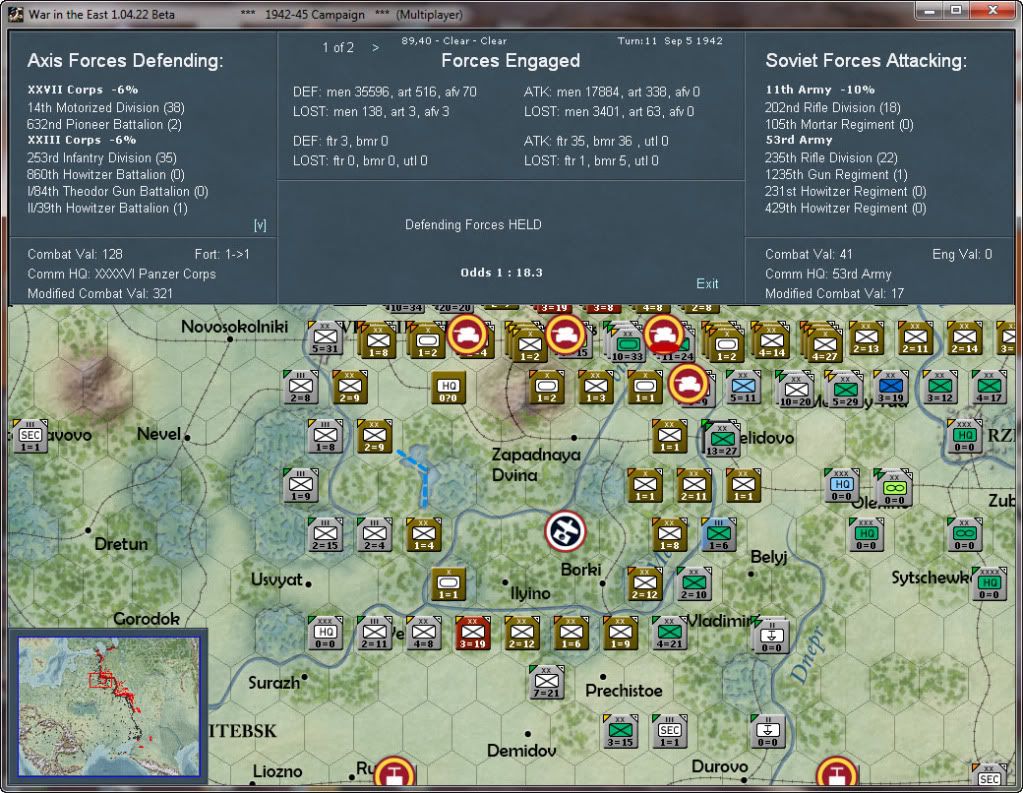Click the olive 1=4 division counter
This screenshot has width=1023, height=793.
(423, 535)
